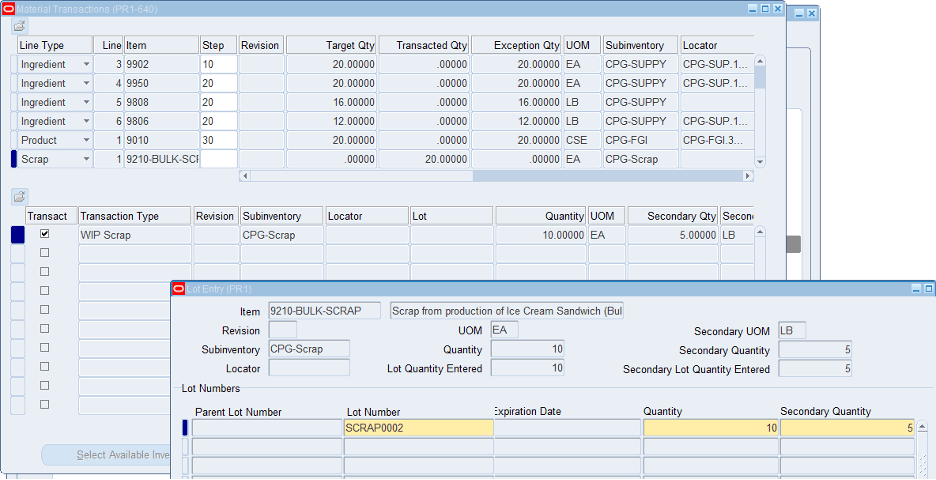Viewport: 936px width, 480px height.
Task: Click the SCRAP0002 Lot Number field
Action: [418, 427]
